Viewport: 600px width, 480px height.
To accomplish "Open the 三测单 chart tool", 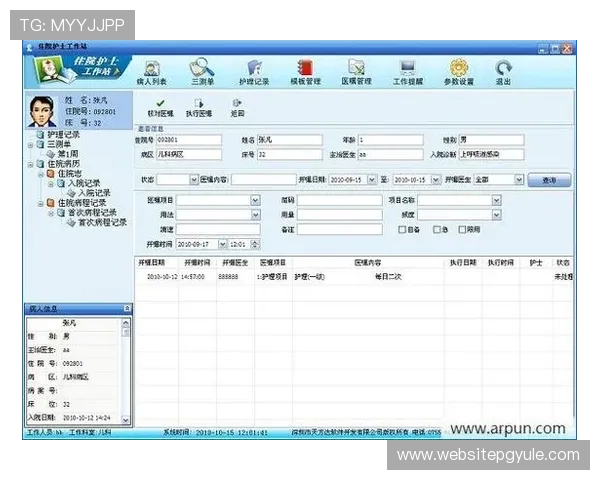I will point(202,72).
